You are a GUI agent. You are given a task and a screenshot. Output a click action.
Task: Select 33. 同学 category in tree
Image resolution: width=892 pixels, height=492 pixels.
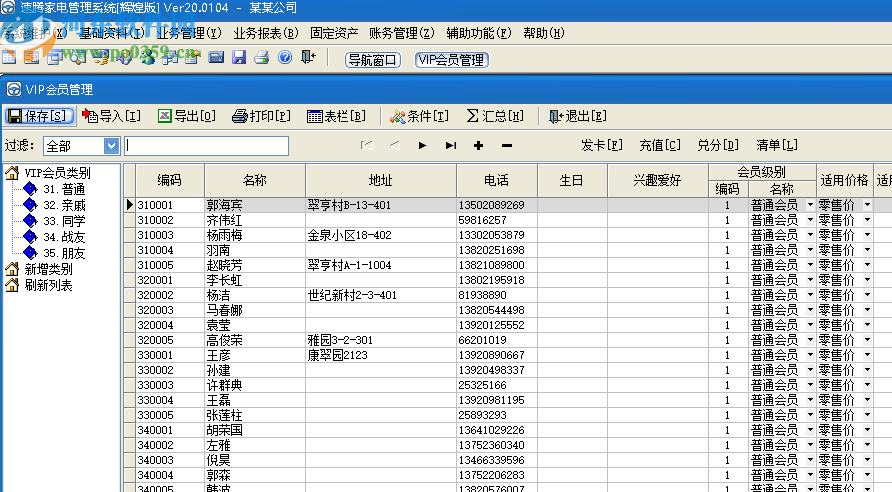(64, 221)
